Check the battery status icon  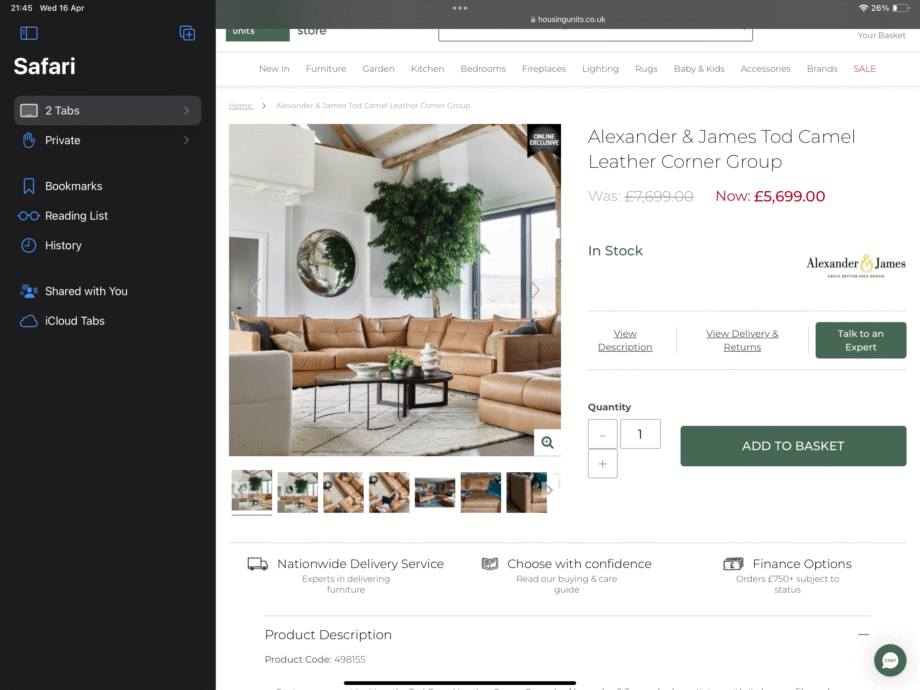coord(899,8)
